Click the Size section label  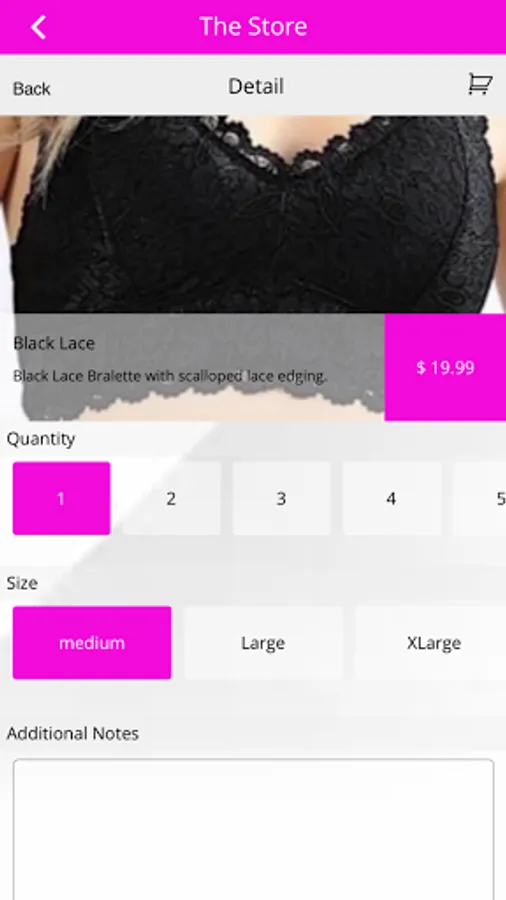coord(22,583)
